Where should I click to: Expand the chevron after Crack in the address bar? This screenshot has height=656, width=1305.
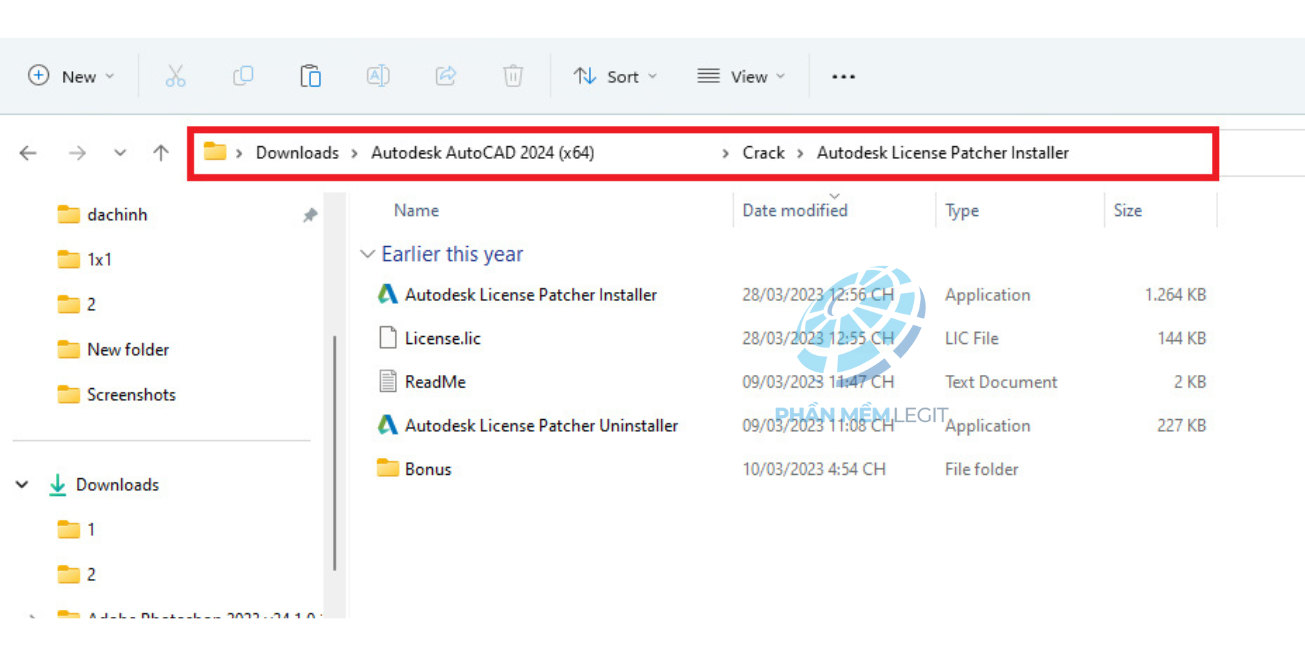801,153
